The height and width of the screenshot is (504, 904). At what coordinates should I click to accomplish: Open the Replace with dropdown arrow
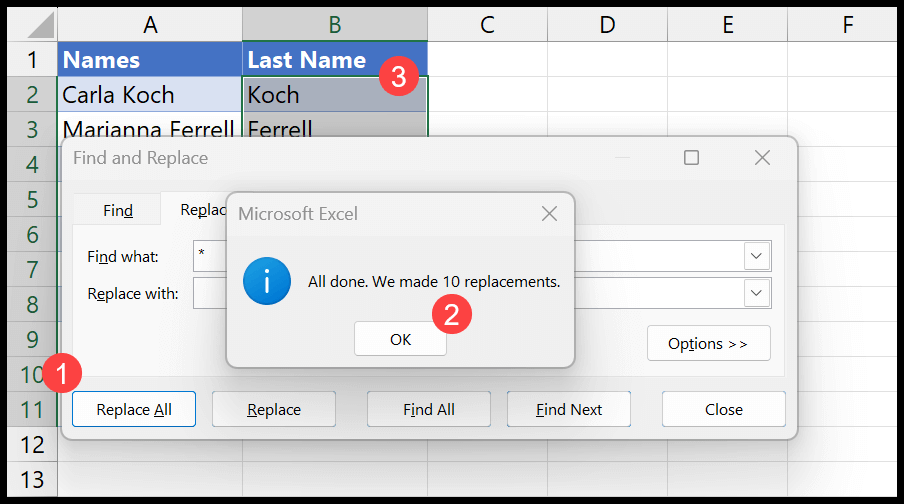(756, 293)
